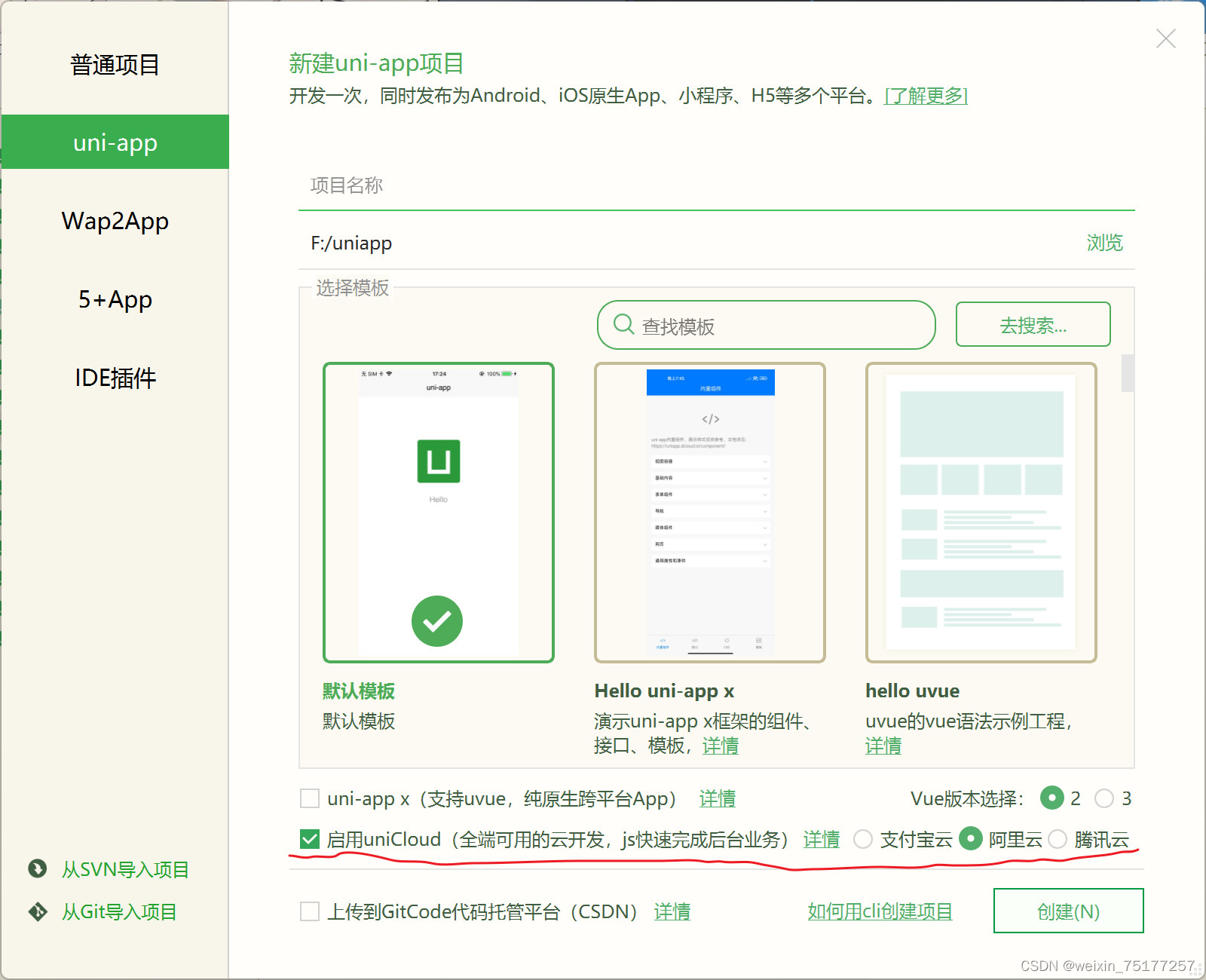Click the close X icon of the dialog
Image resolution: width=1206 pixels, height=980 pixels.
1165,38
